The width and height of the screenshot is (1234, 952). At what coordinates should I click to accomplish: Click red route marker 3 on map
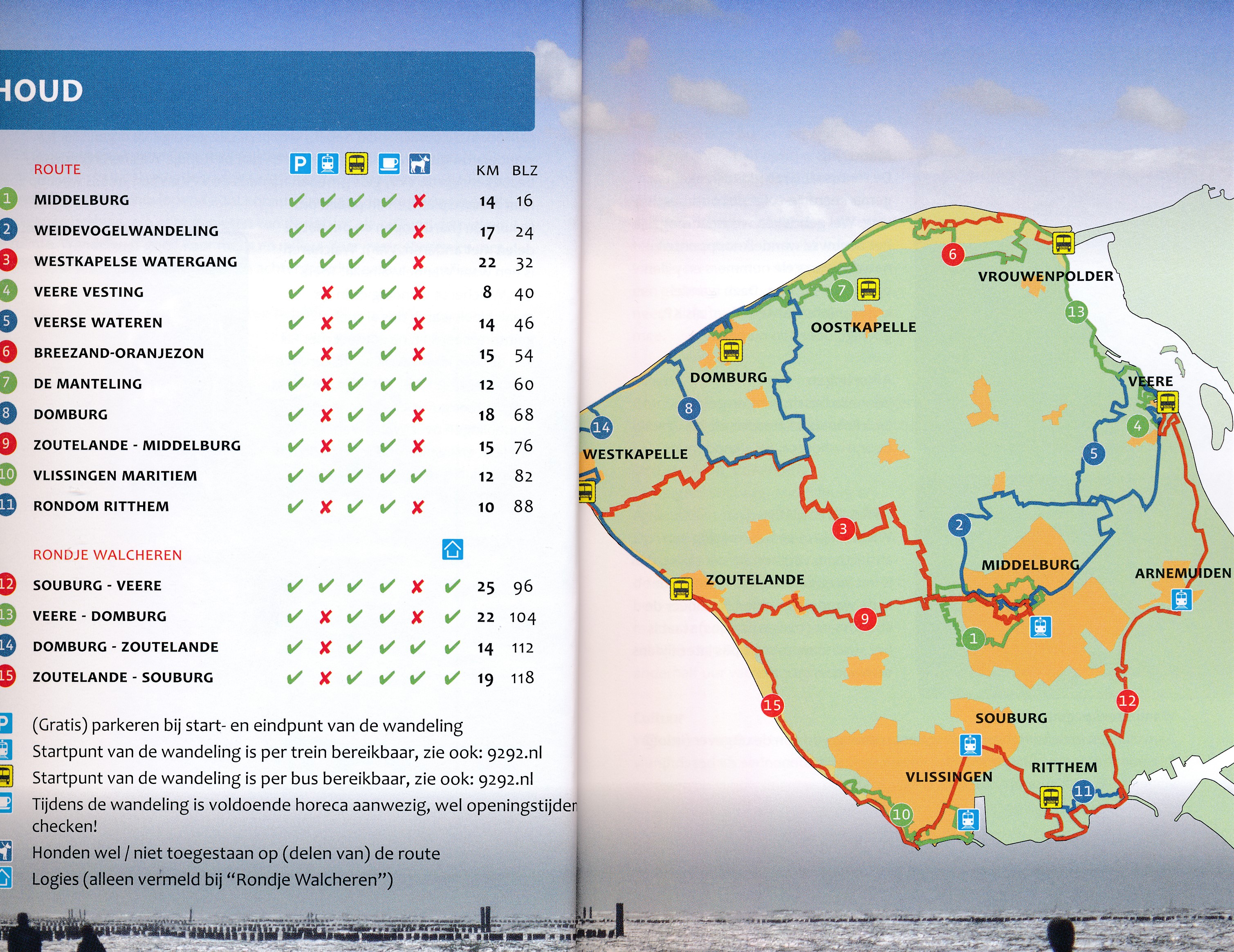point(843,529)
